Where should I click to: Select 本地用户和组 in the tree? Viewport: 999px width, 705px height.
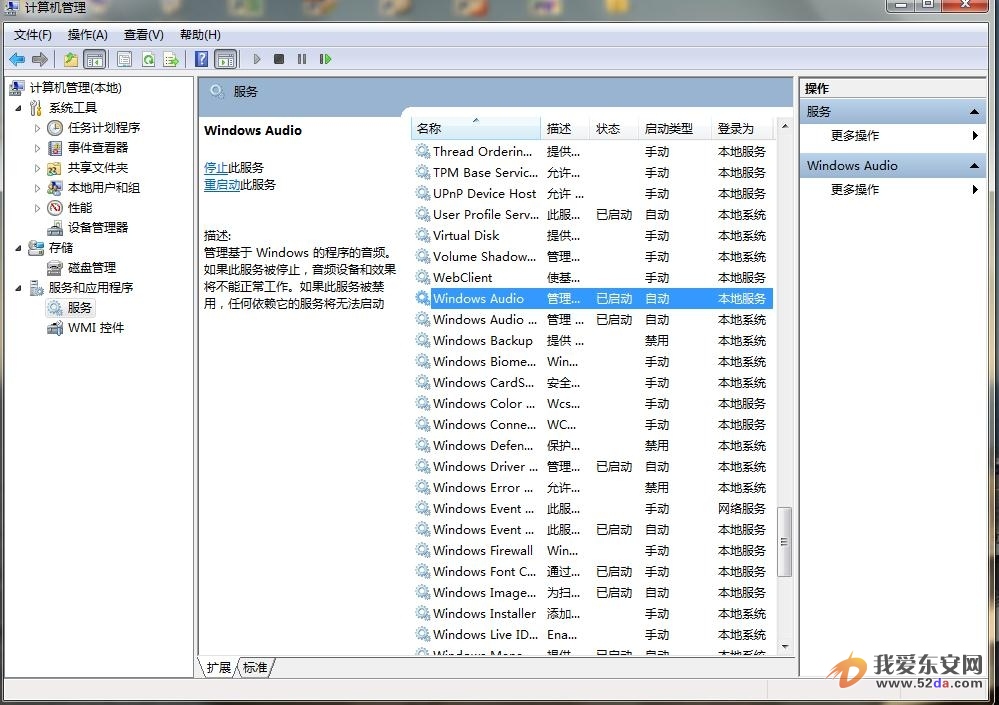coord(104,187)
